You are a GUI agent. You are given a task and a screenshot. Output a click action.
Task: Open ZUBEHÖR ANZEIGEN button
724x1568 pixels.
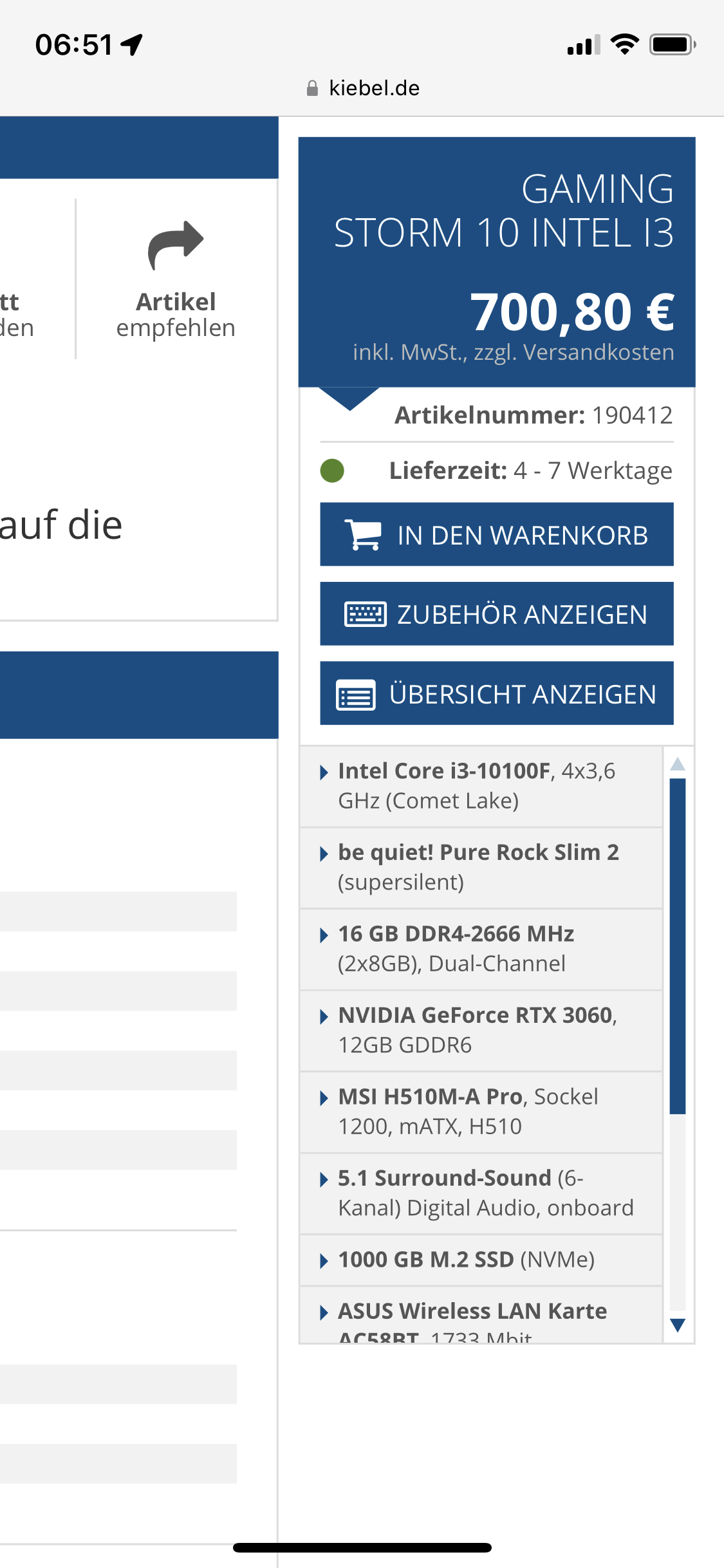(497, 613)
